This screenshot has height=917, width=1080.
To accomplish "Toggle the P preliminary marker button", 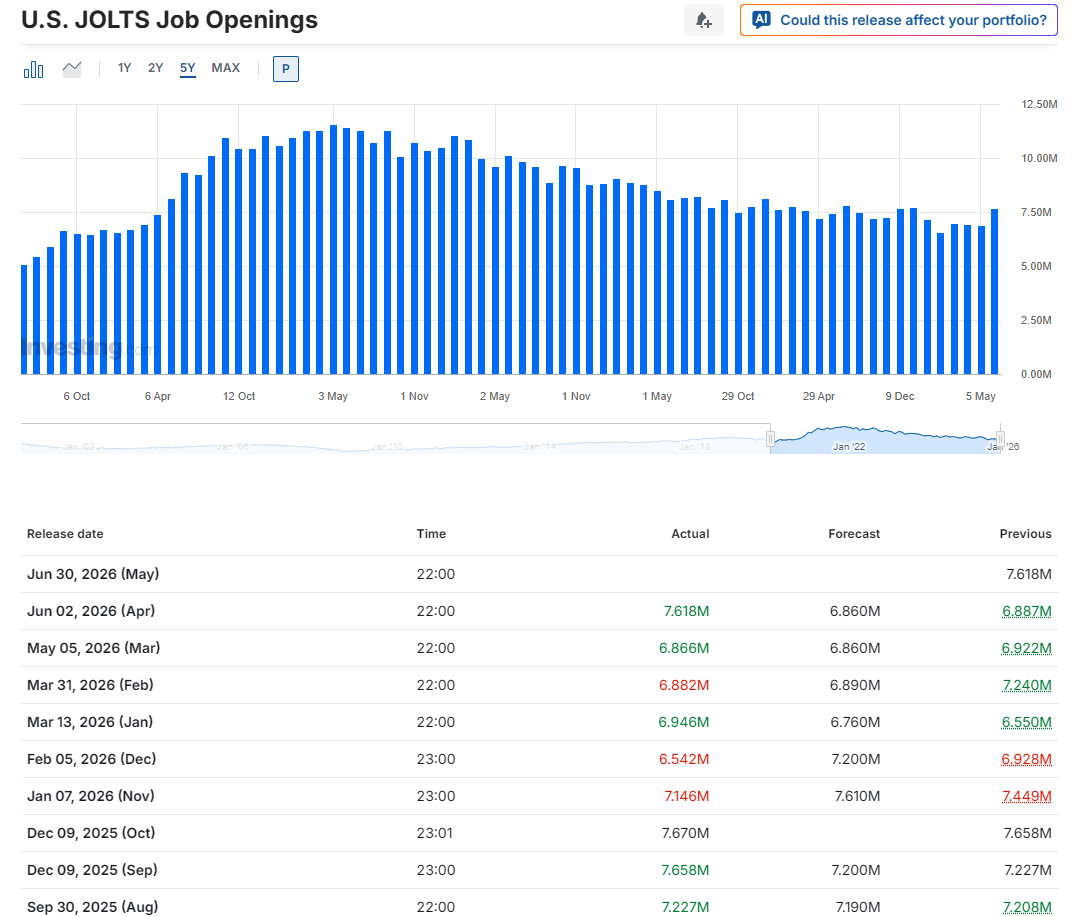I will coord(286,69).
